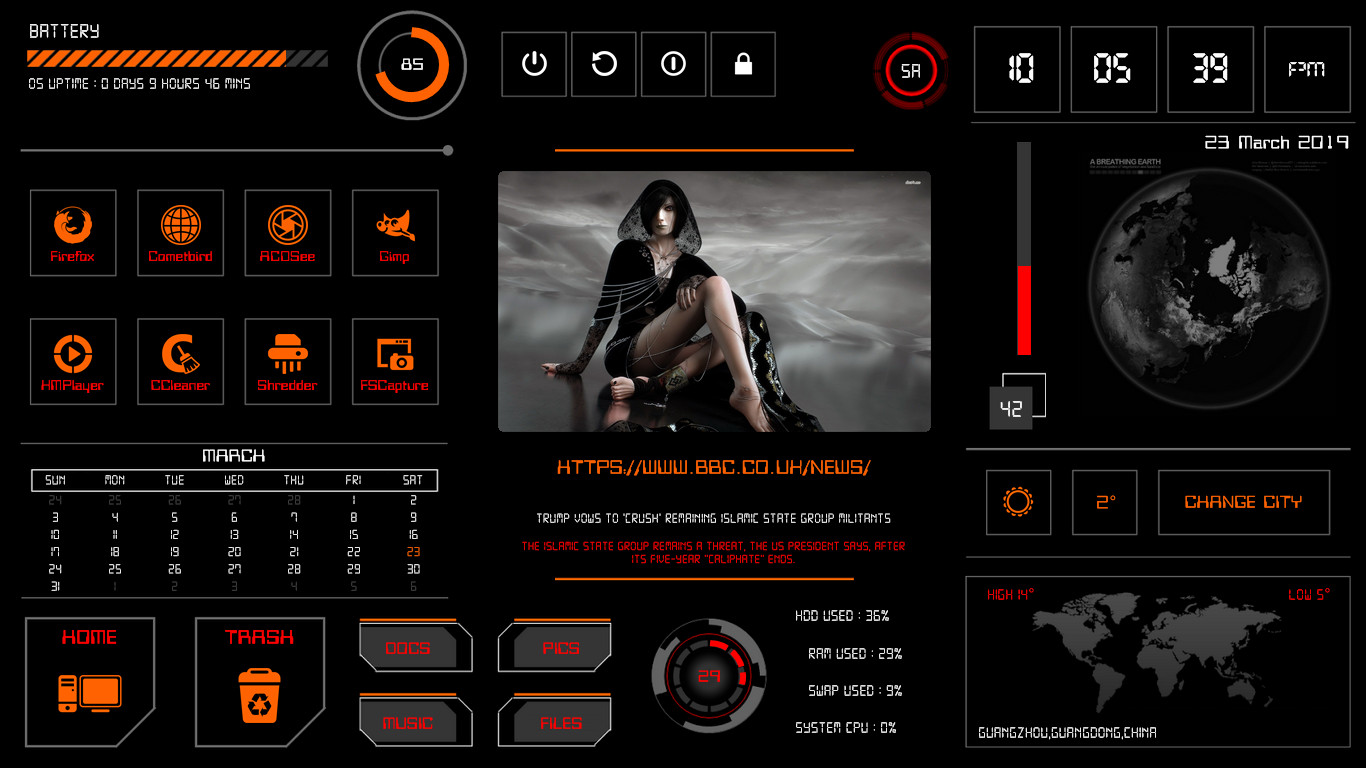Click the battery ring showing 85
The image size is (1366, 768).
pos(412,65)
